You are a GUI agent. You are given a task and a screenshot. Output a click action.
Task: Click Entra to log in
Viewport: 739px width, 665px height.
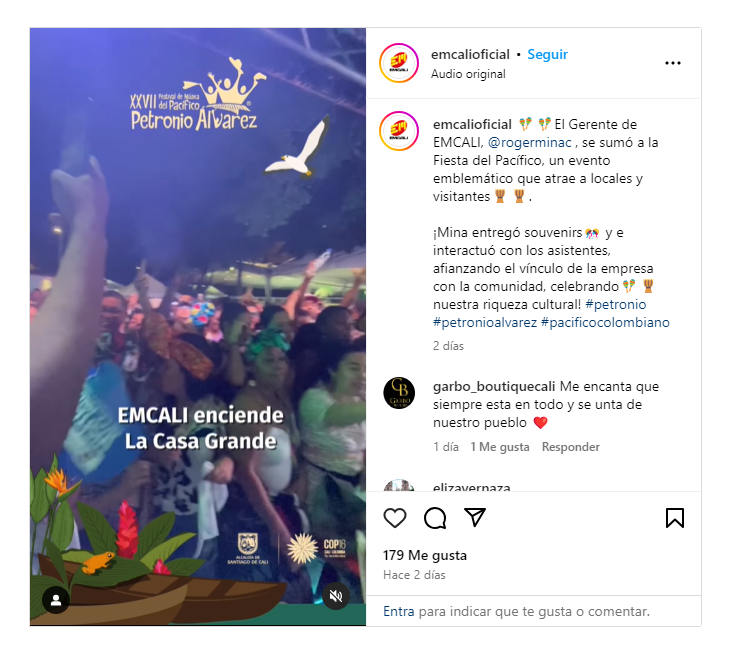398,611
